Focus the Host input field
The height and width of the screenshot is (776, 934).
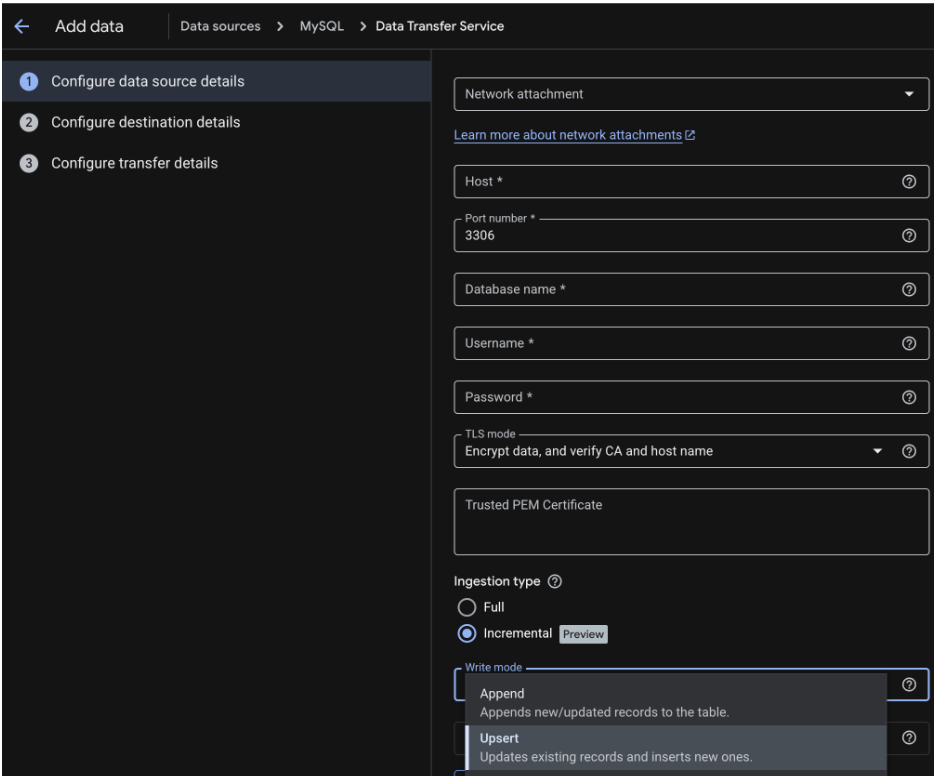pos(691,182)
